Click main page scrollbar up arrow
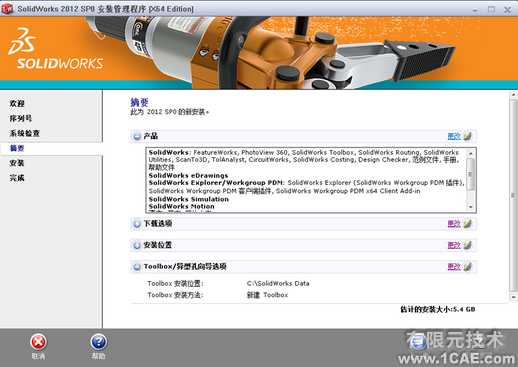This screenshot has width=518, height=367. coord(514,95)
